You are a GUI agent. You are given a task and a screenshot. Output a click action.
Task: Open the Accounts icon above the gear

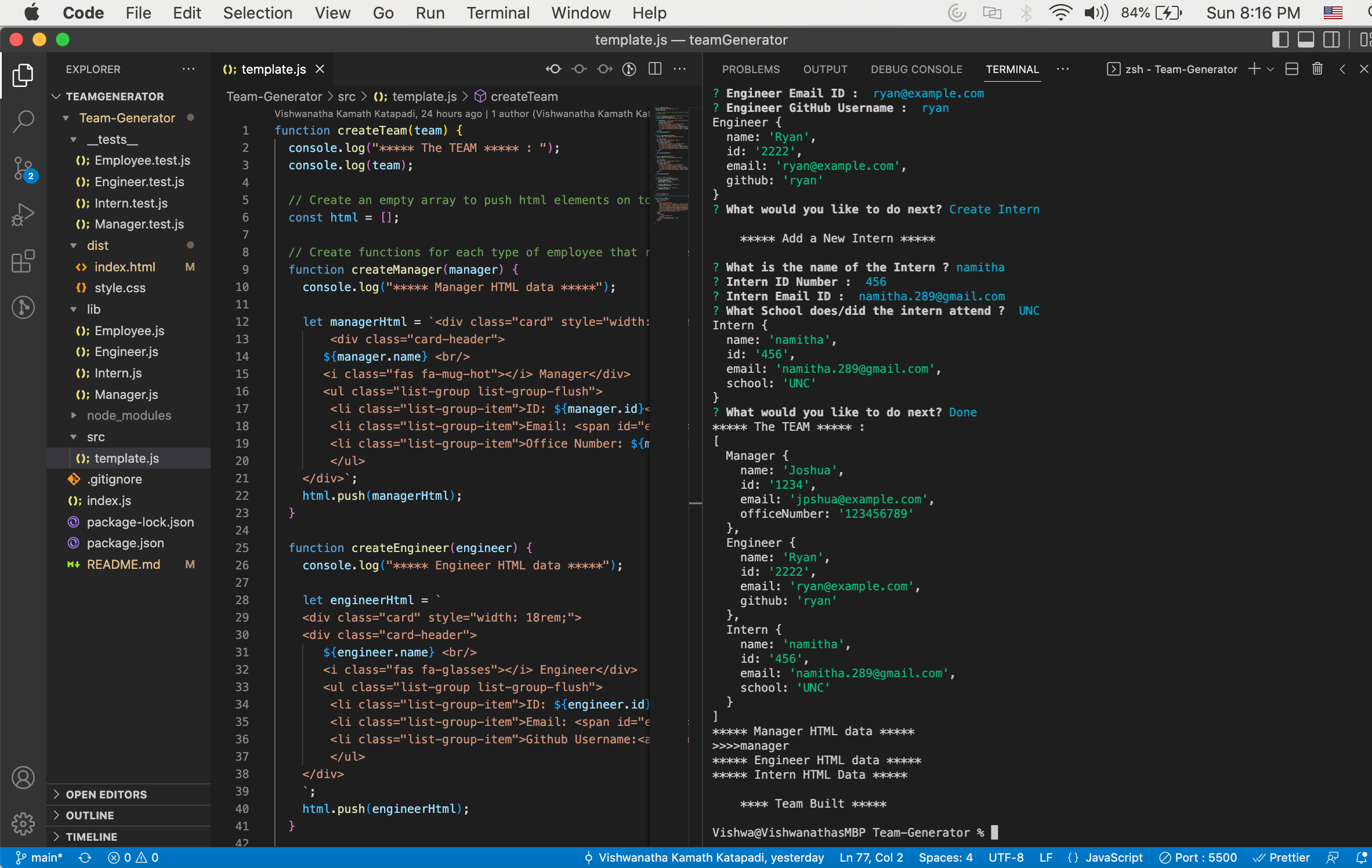pyautogui.click(x=23, y=778)
